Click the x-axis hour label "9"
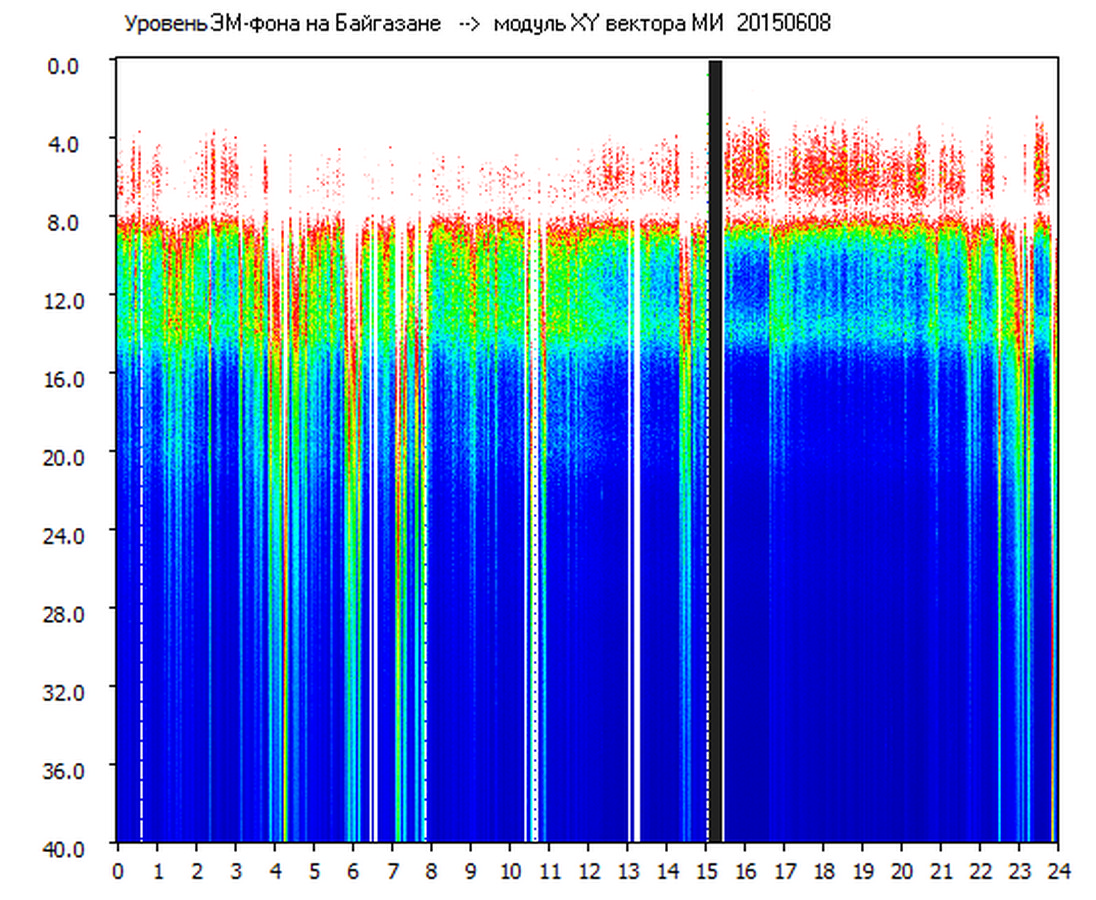The image size is (1096, 900). pos(471,871)
